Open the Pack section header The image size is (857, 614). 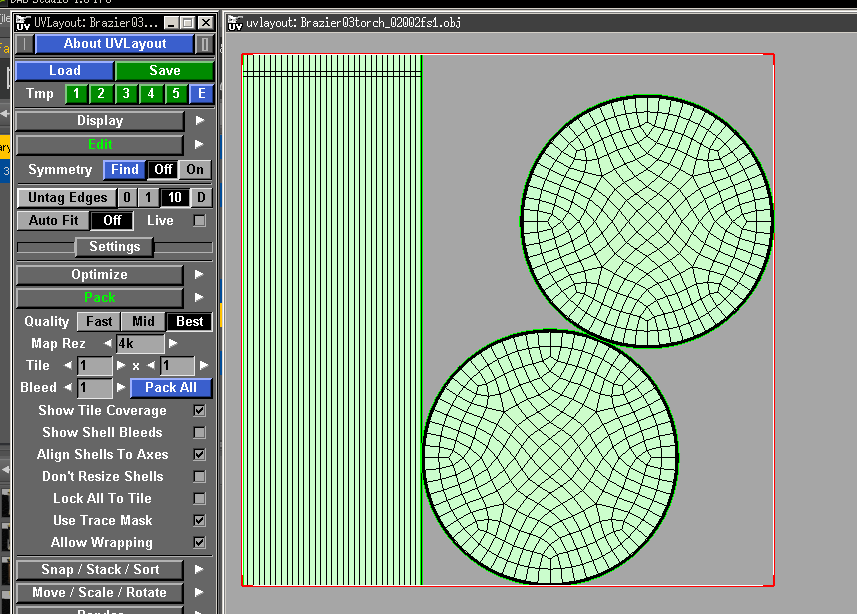point(99,297)
